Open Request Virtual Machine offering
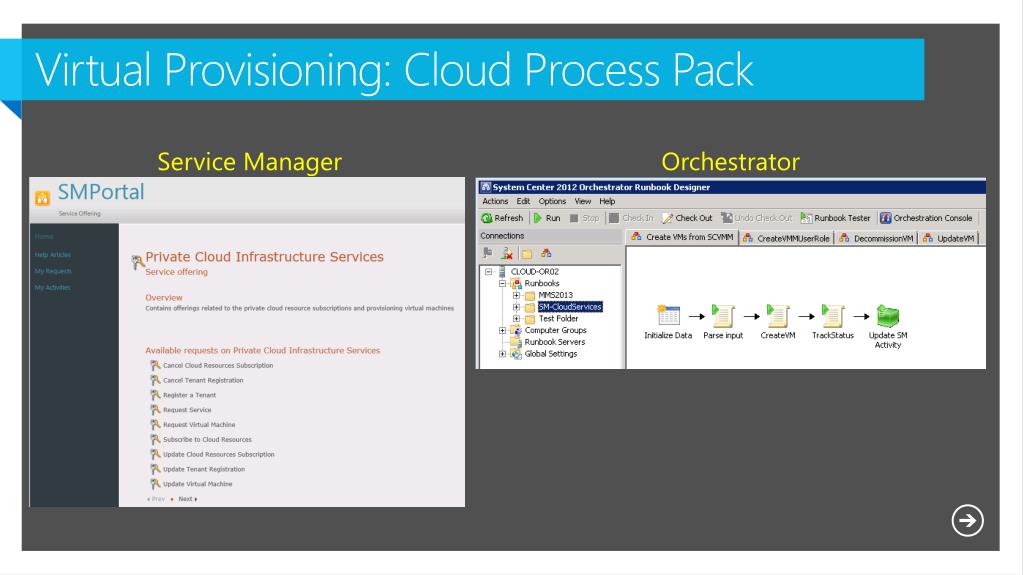Screen dimensions: 1023x575 (199, 424)
